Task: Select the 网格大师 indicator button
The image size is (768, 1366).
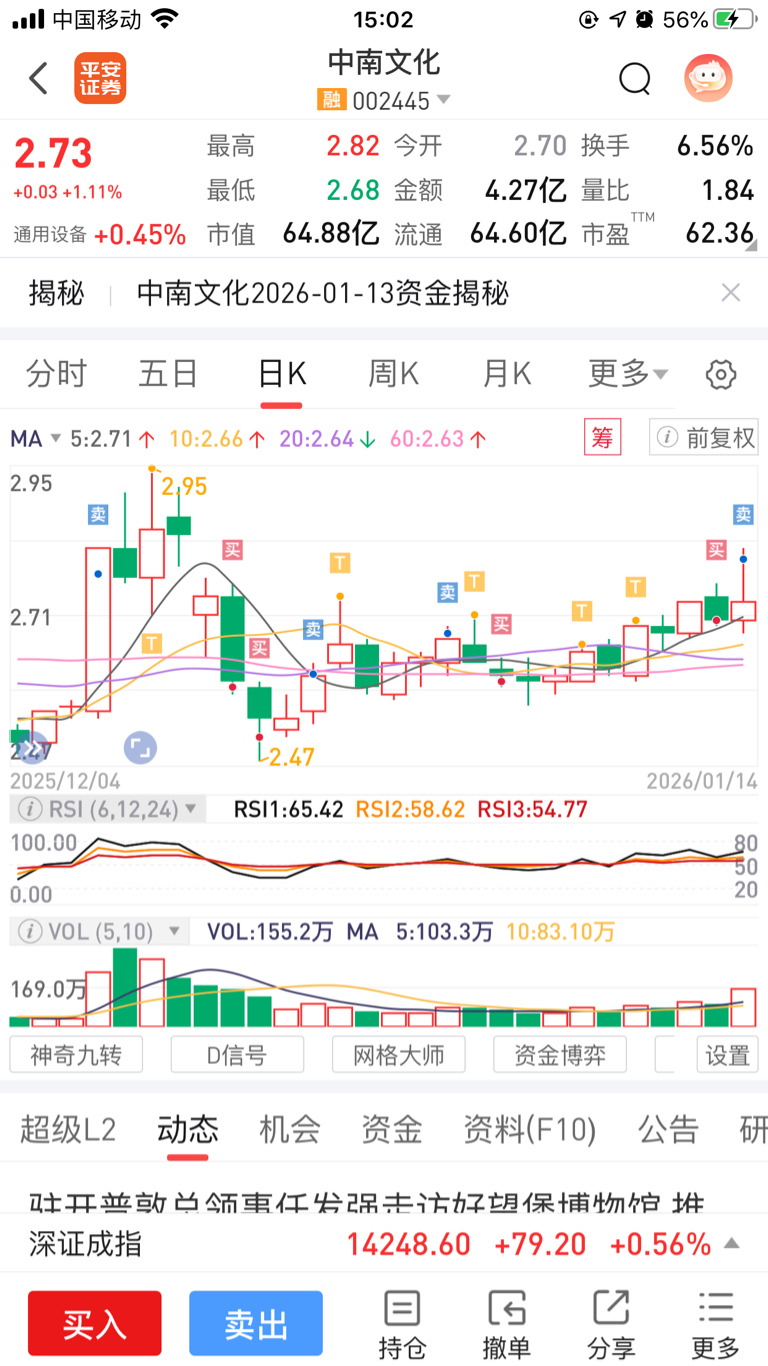Action: 399,1054
